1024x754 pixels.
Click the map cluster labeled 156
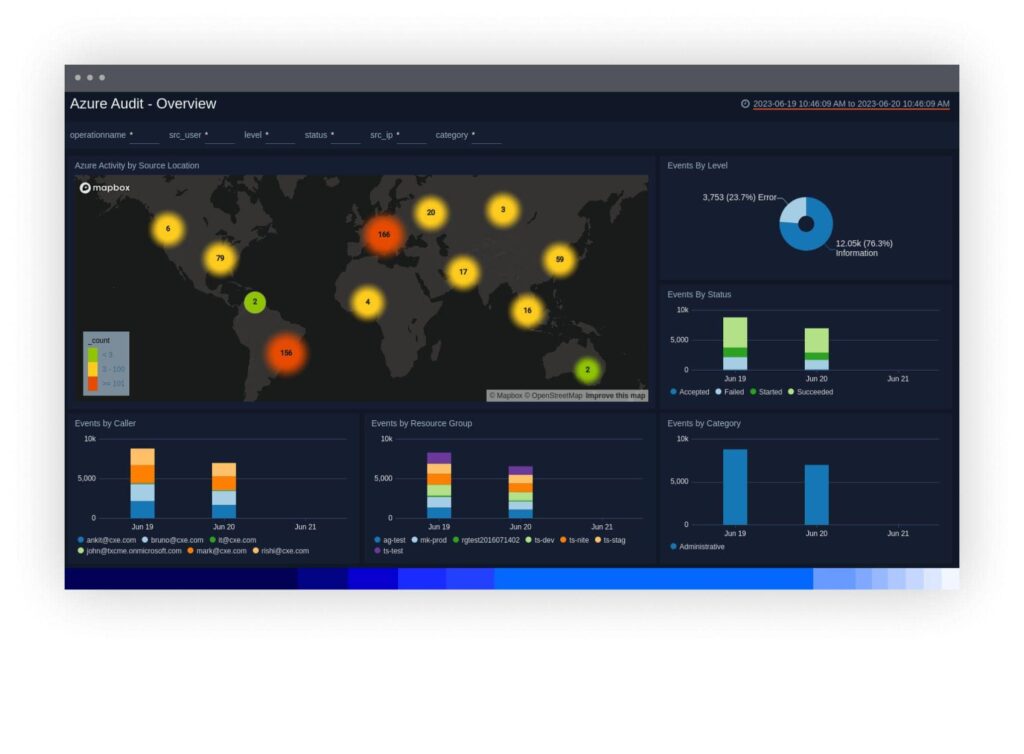[286, 353]
